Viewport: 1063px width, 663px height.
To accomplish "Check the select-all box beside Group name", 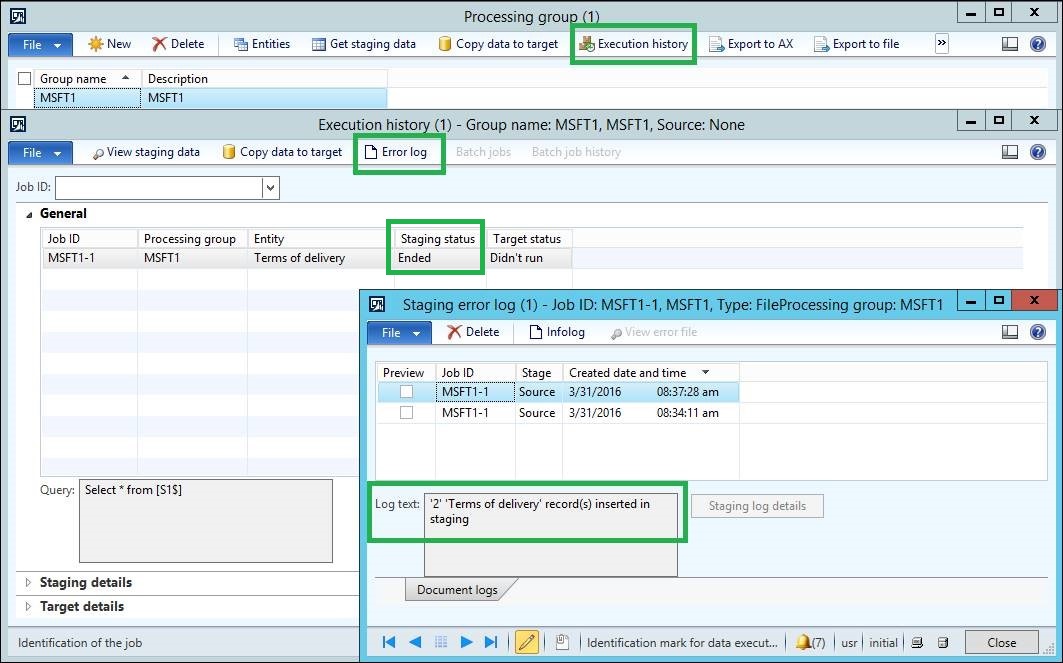I will coord(25,79).
